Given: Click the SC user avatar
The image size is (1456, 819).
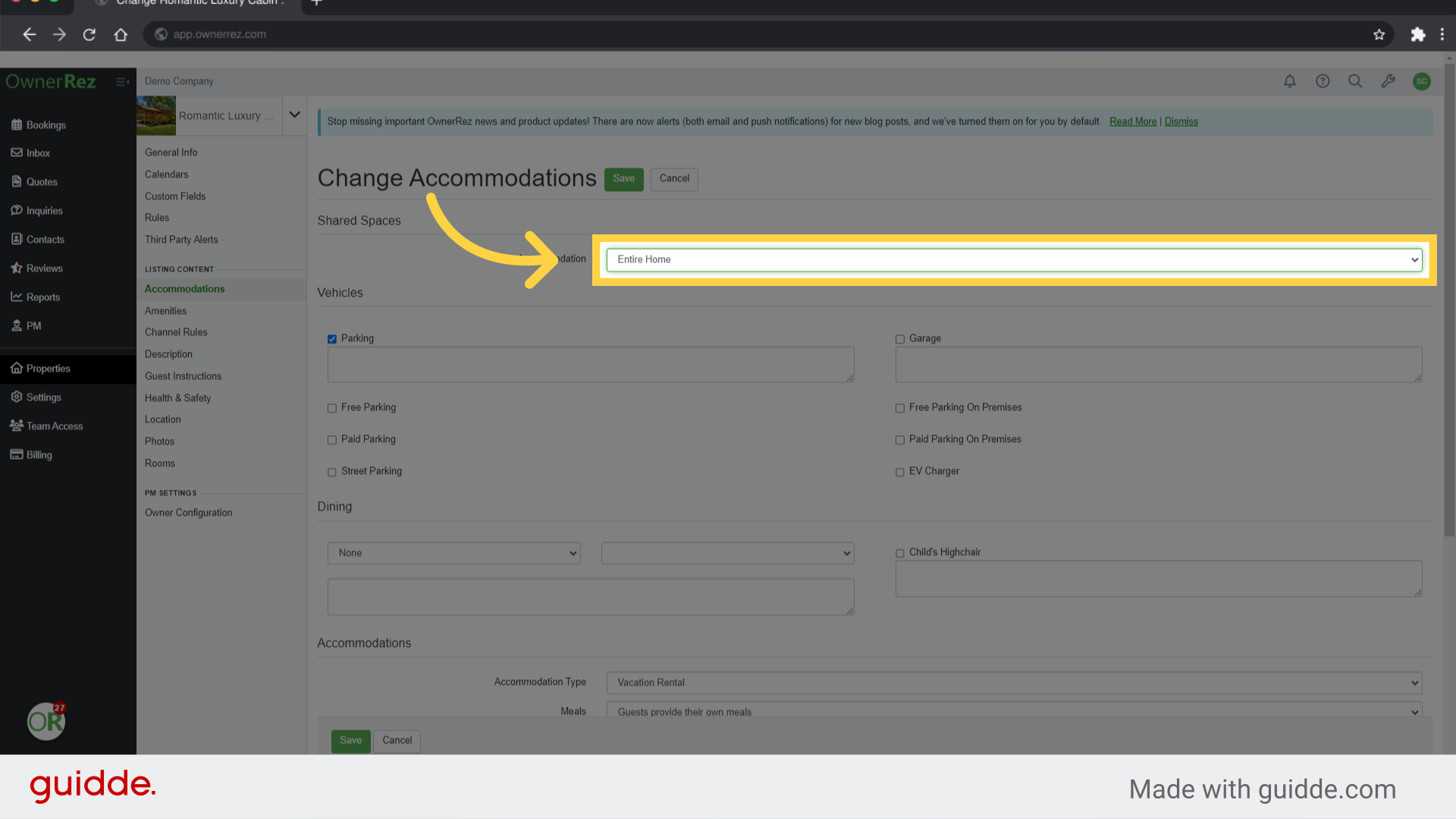Looking at the screenshot, I should (1421, 81).
